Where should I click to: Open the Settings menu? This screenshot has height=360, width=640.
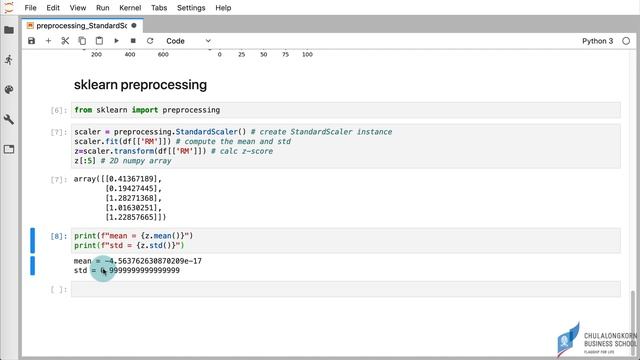(191, 8)
